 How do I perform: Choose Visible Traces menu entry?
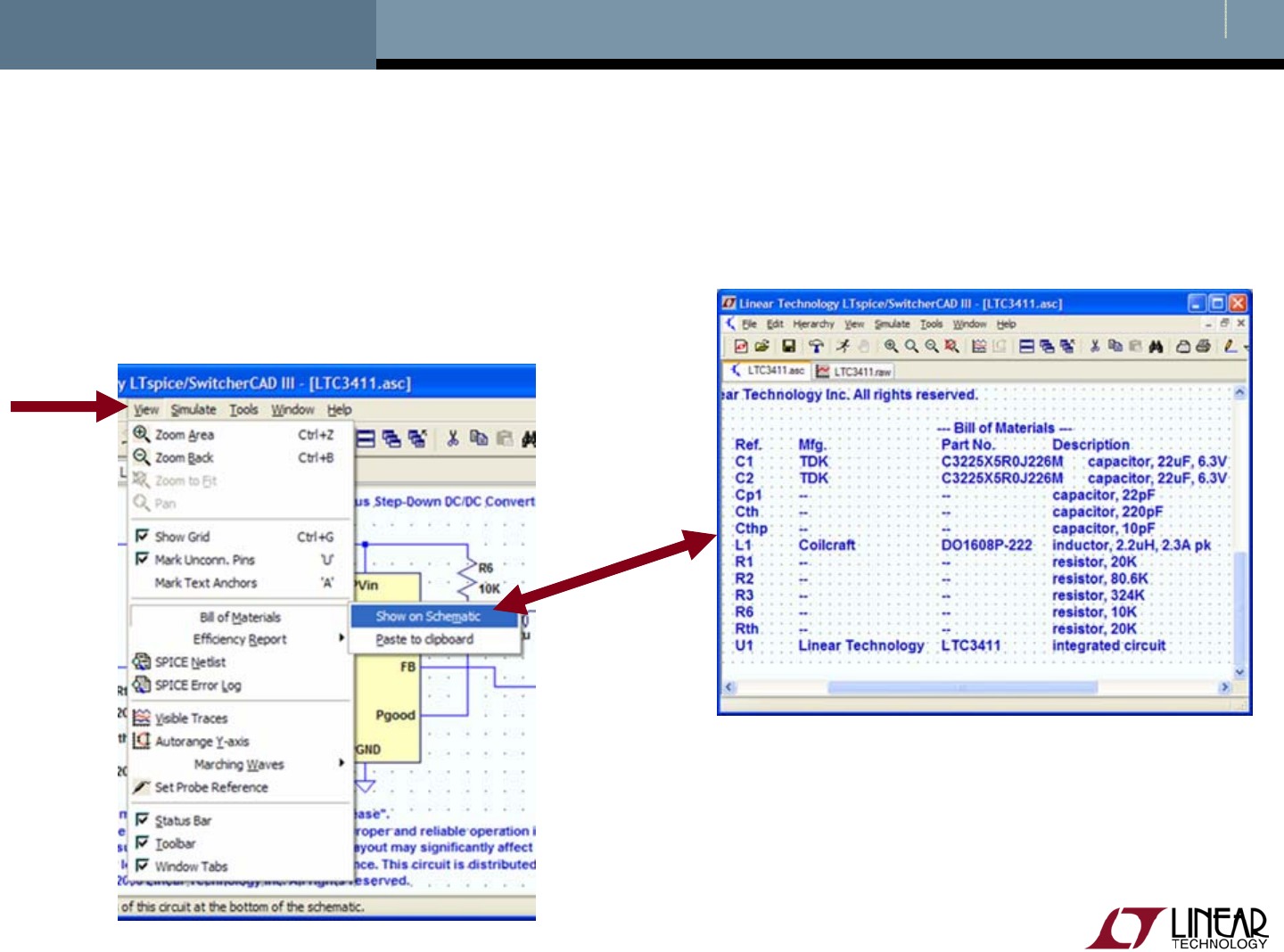[x=240, y=718]
